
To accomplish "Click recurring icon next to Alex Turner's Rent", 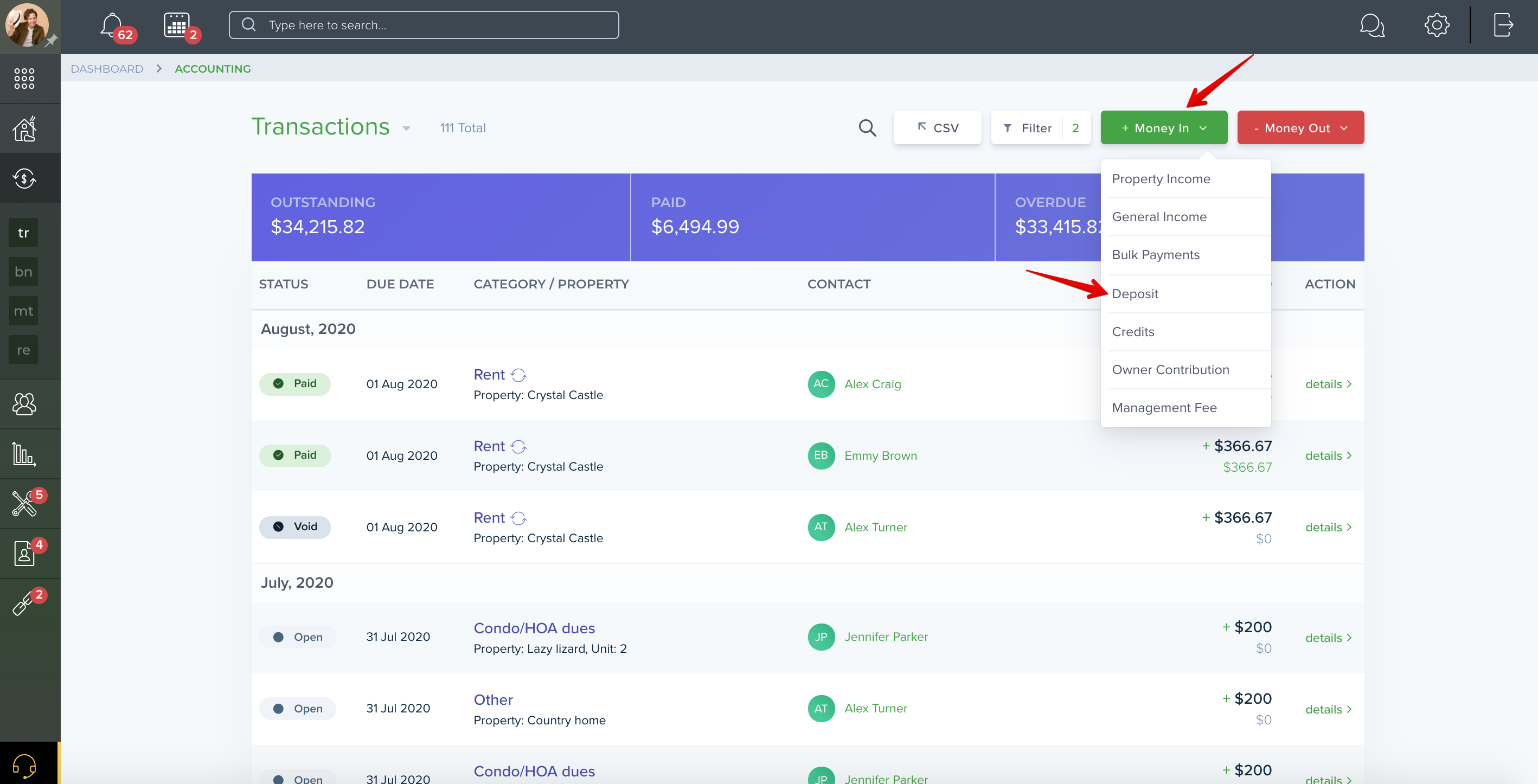I will (519, 518).
